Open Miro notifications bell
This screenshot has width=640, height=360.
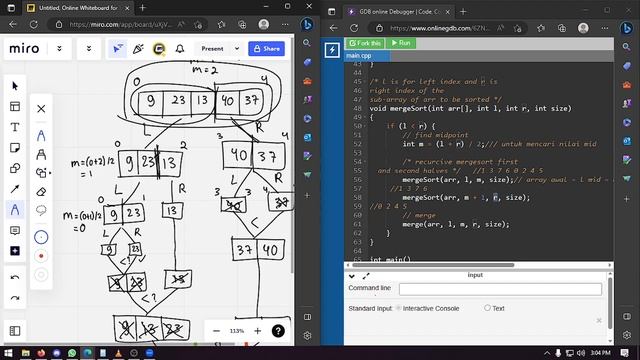[x=180, y=49]
